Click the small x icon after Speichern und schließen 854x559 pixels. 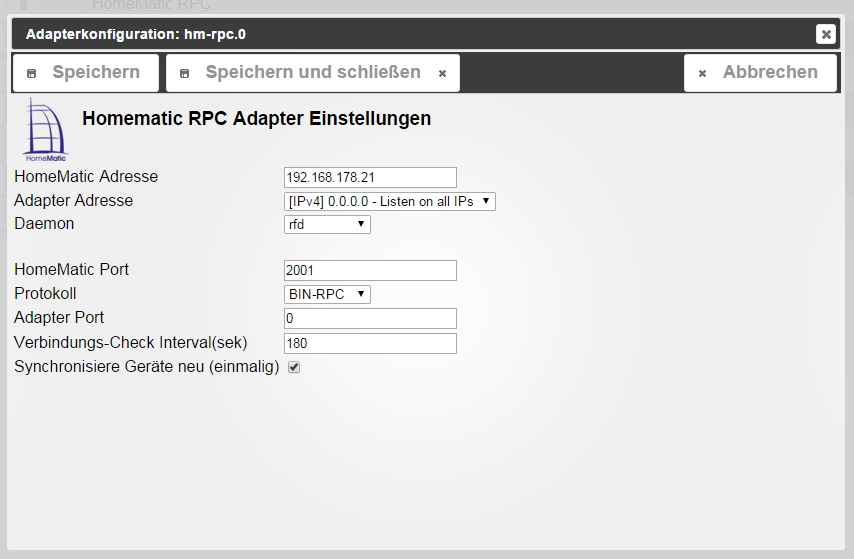[442, 73]
